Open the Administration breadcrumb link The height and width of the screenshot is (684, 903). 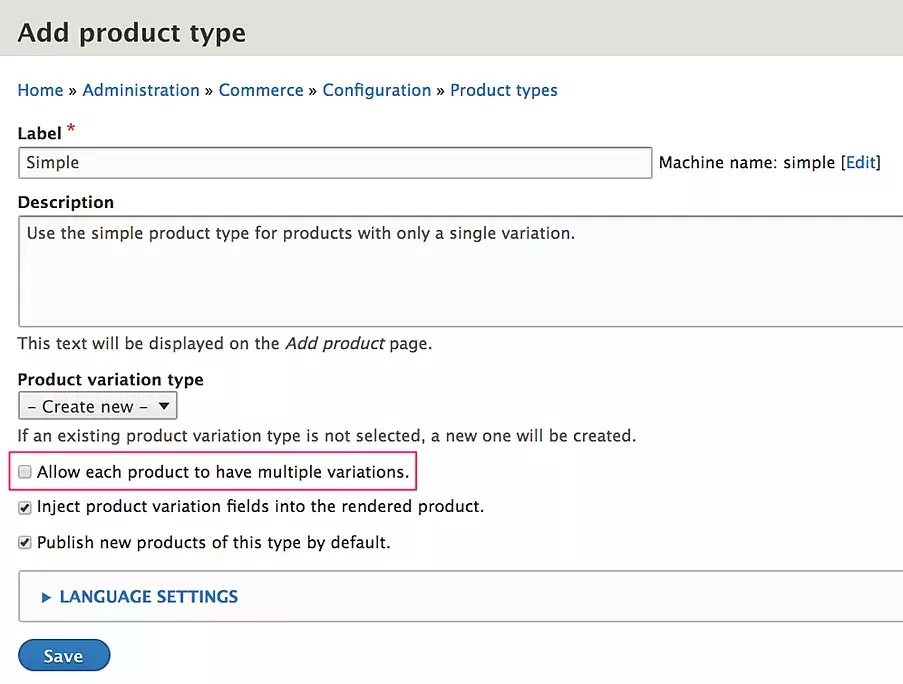pyautogui.click(x=141, y=90)
